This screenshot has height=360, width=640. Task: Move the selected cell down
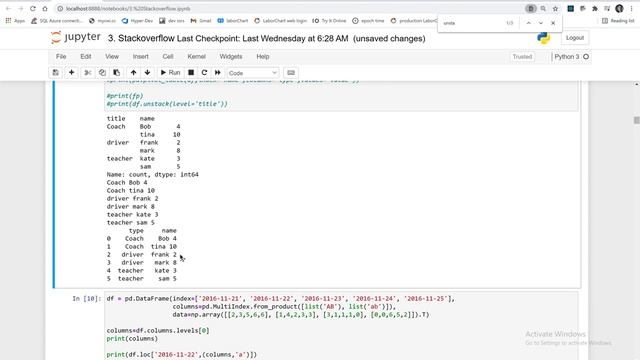pos(147,73)
